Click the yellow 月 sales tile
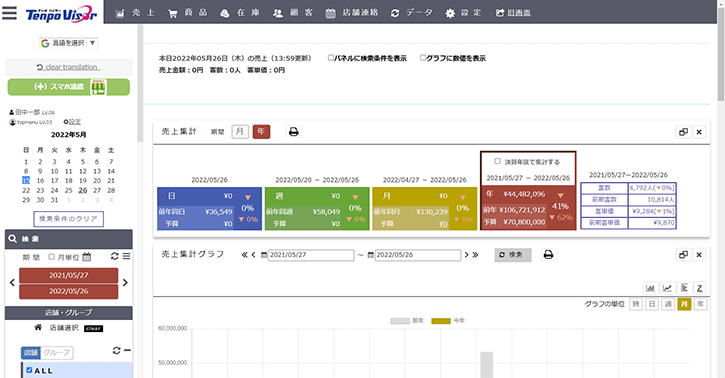The image size is (725, 378). tap(424, 209)
